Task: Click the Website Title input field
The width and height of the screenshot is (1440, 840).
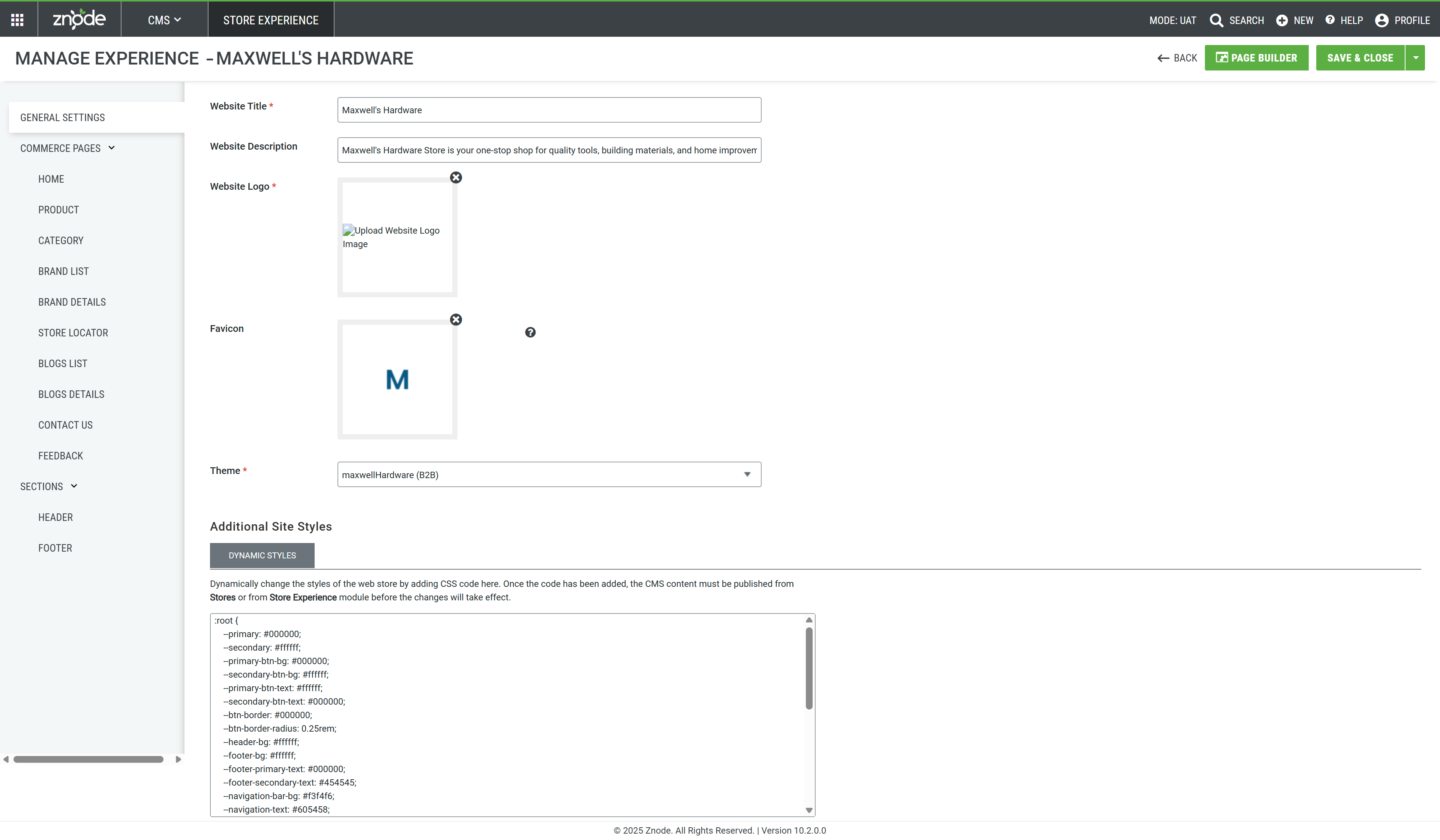Action: [549, 110]
